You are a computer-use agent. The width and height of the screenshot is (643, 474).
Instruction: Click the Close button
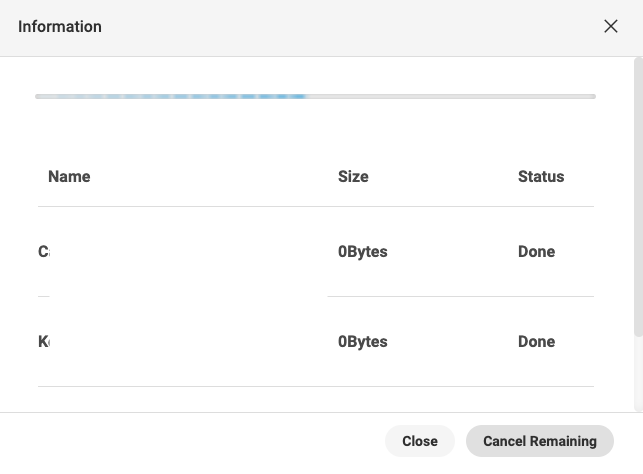(x=420, y=441)
